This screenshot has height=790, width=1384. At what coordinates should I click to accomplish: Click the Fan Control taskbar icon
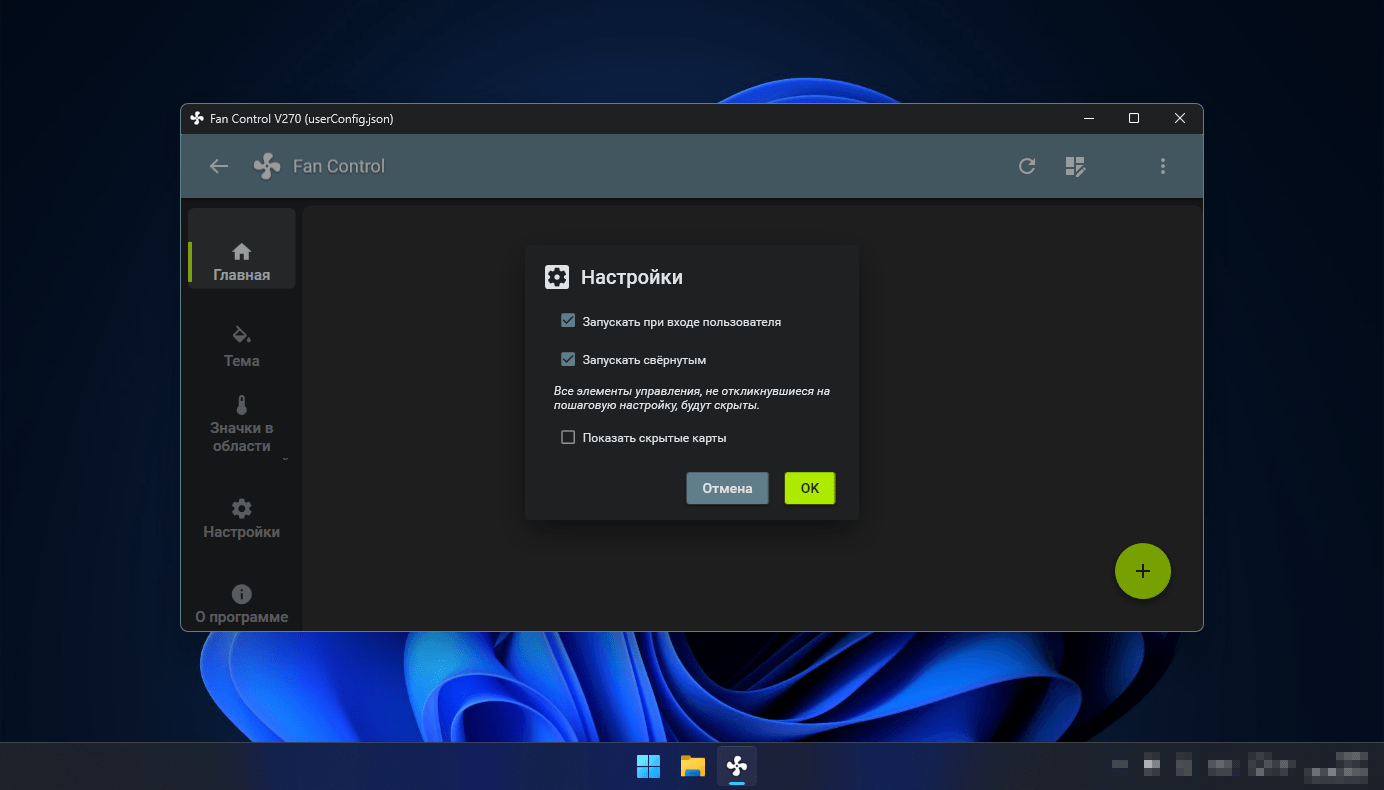pyautogui.click(x=737, y=766)
